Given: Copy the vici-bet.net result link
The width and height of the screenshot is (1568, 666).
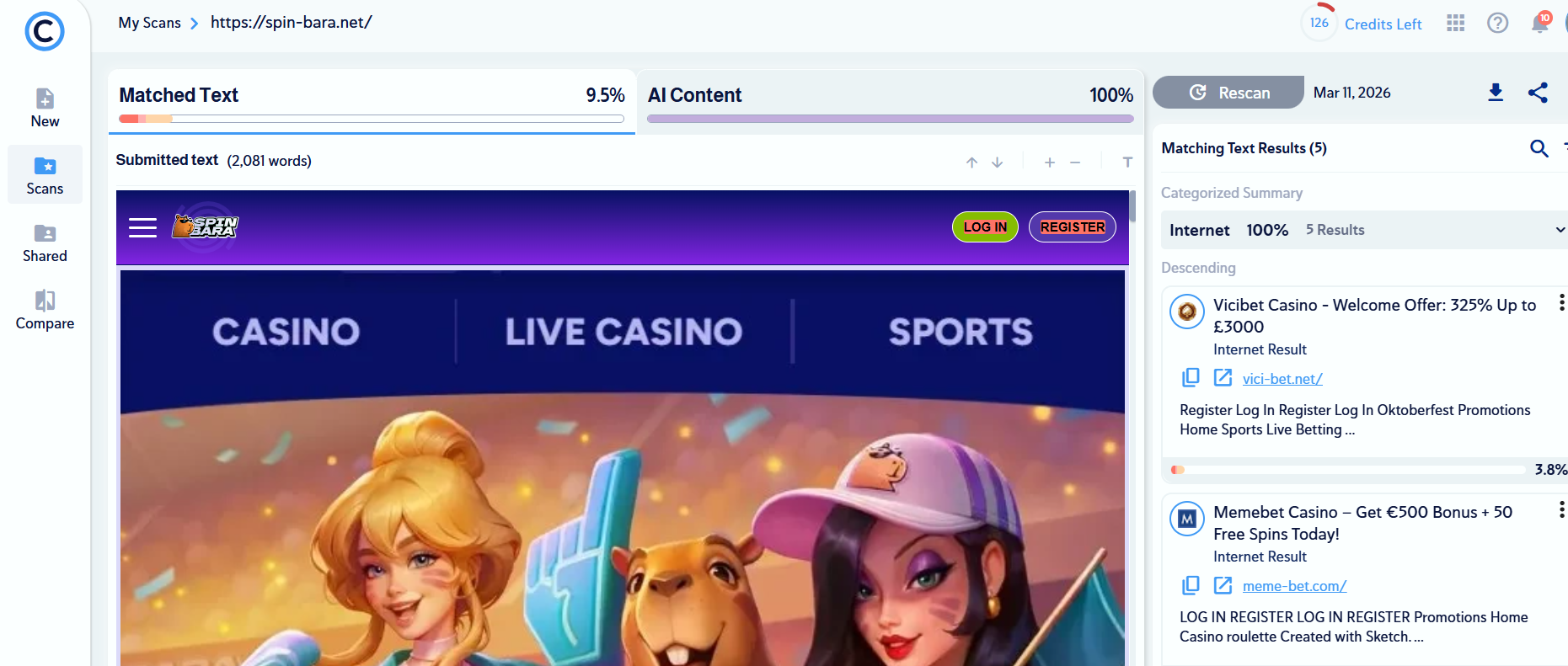Looking at the screenshot, I should [1191, 377].
